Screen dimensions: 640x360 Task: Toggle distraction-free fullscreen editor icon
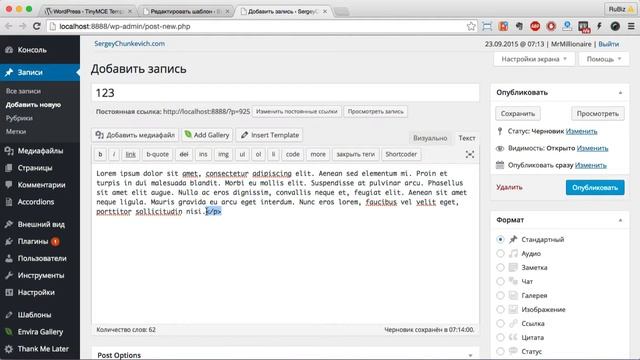[470, 154]
